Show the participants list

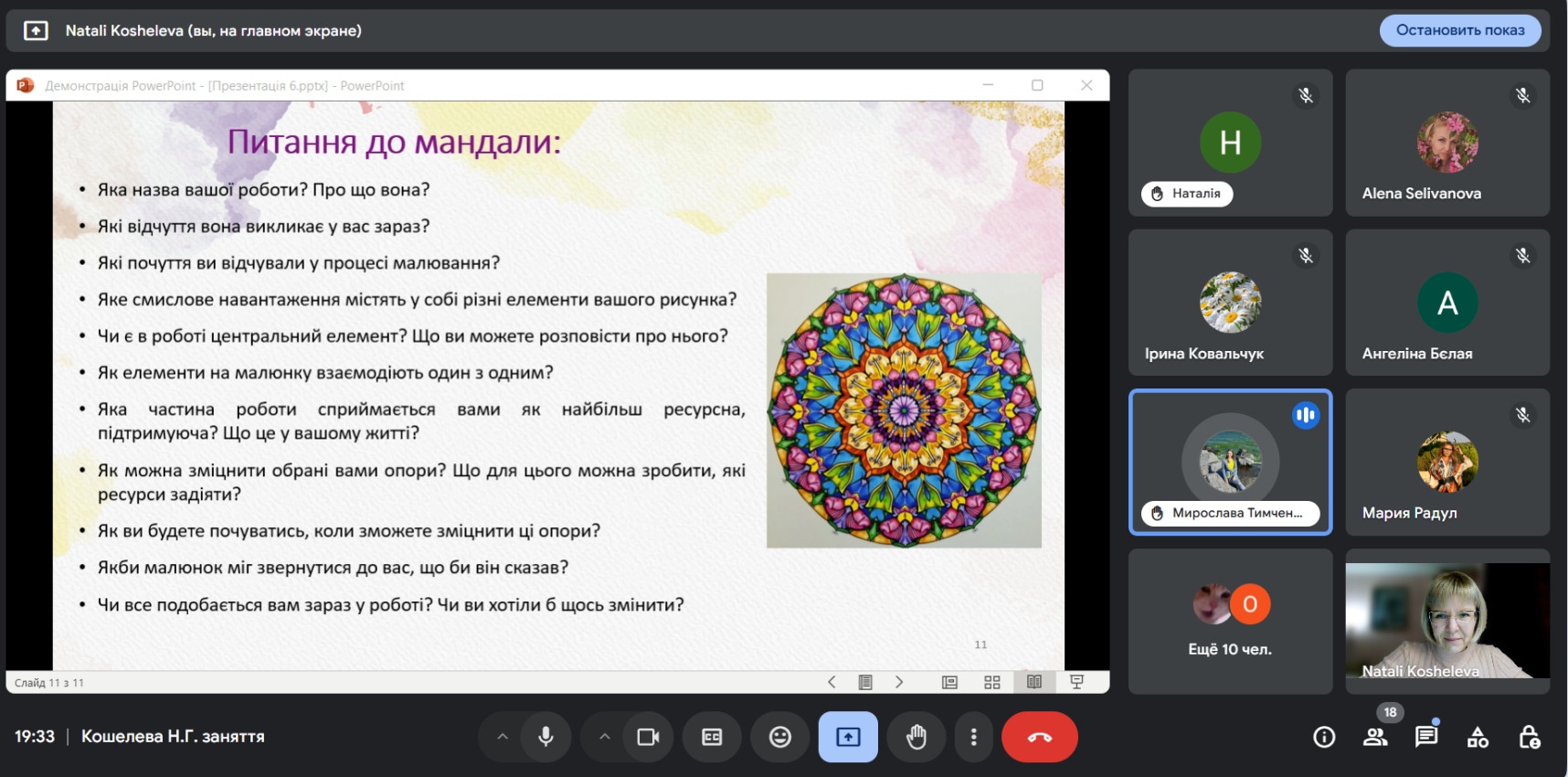tap(1374, 737)
